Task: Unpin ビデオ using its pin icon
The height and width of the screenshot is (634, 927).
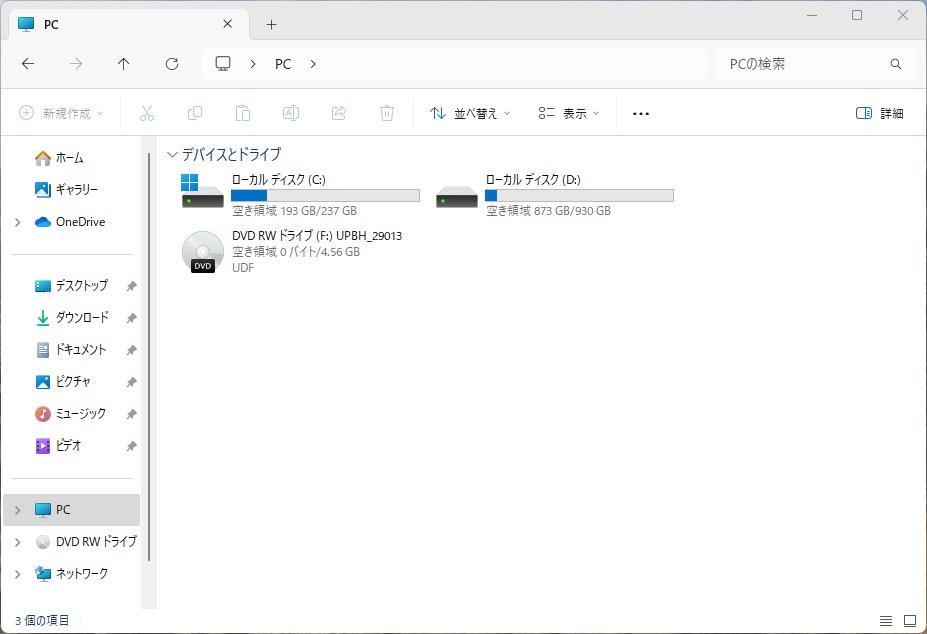Action: [x=131, y=446]
